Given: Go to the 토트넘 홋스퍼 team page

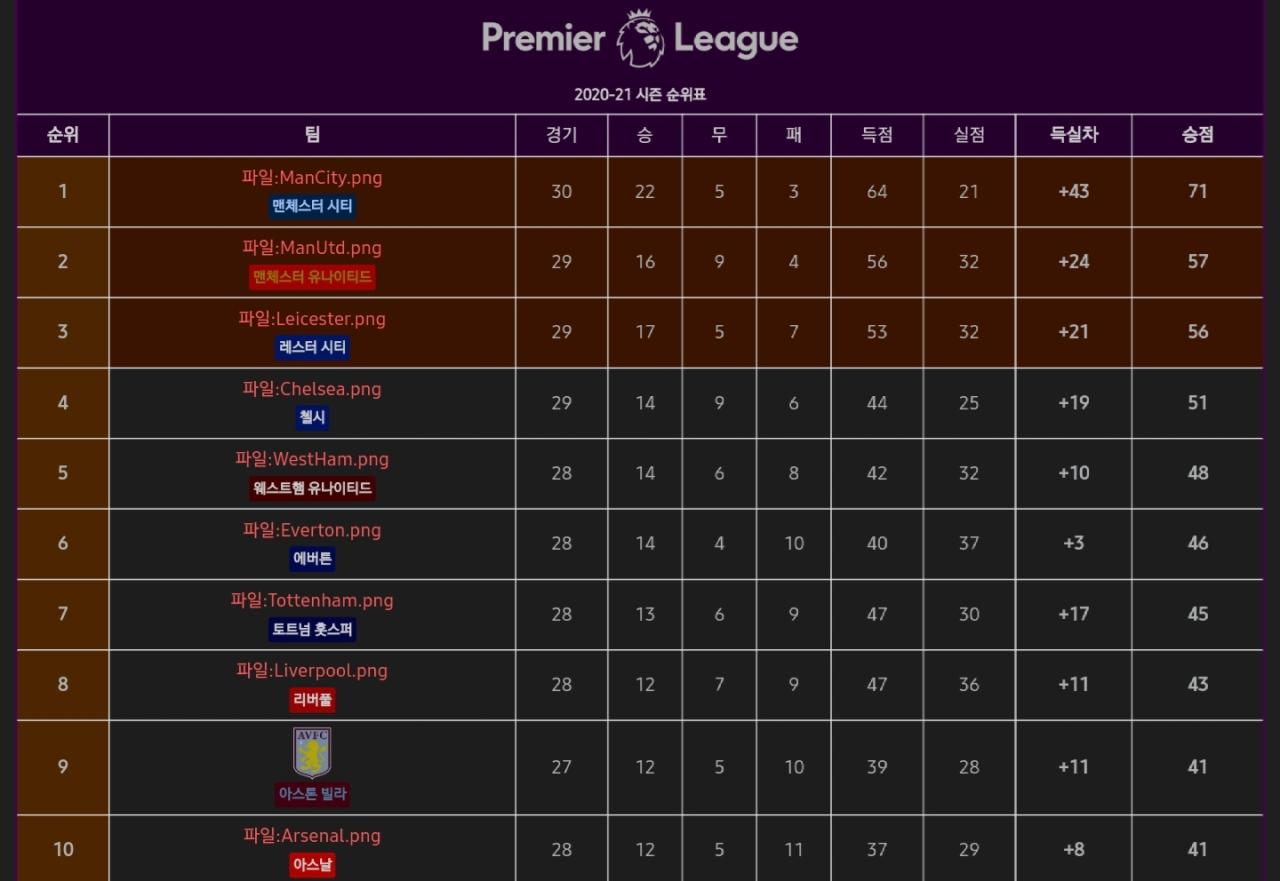Looking at the screenshot, I should click(312, 630).
